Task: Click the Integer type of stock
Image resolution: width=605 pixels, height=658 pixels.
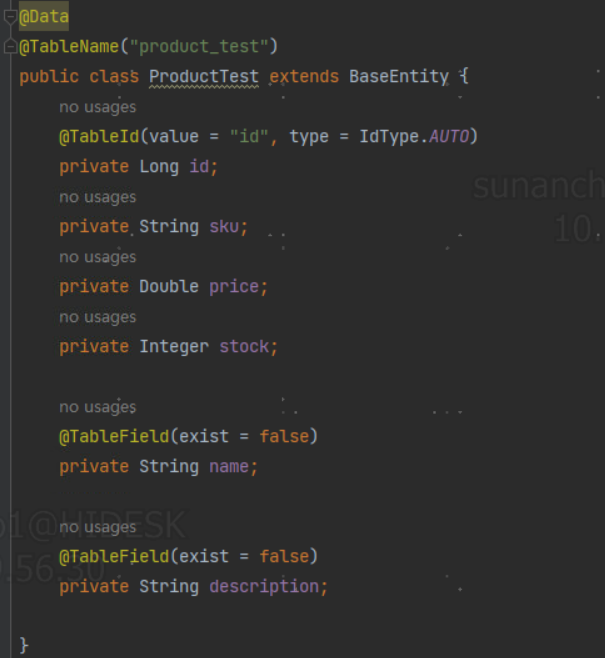Action: coord(174,347)
